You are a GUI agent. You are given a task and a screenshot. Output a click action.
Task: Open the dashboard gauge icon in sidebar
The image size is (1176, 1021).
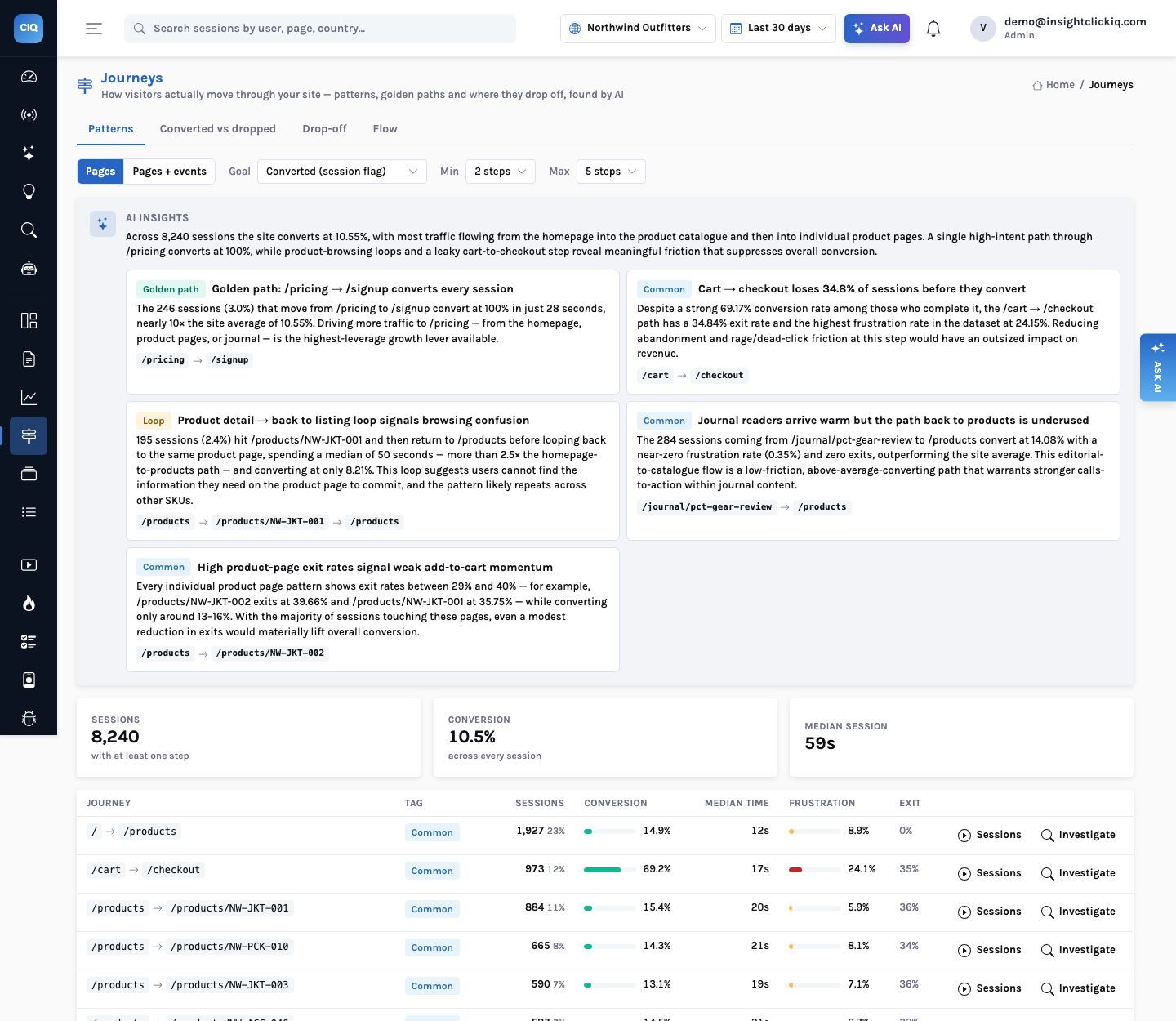click(29, 77)
